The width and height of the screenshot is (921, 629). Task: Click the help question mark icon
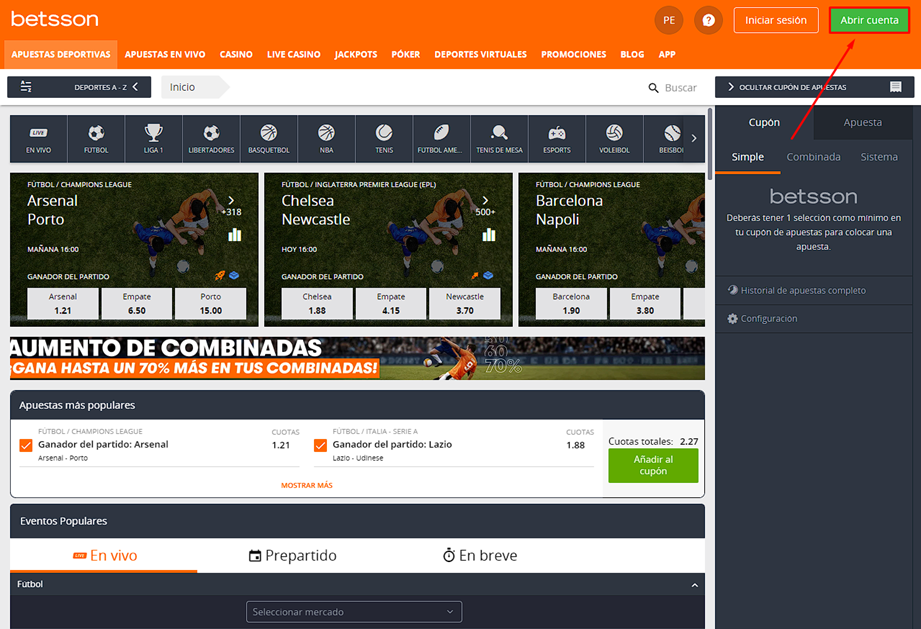(x=708, y=20)
